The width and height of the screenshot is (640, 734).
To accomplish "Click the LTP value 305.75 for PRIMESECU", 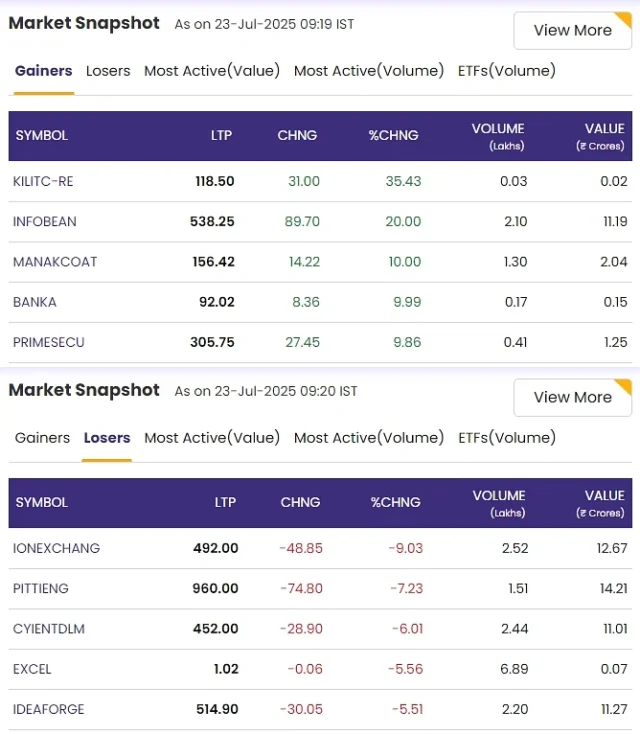I will point(212,342).
